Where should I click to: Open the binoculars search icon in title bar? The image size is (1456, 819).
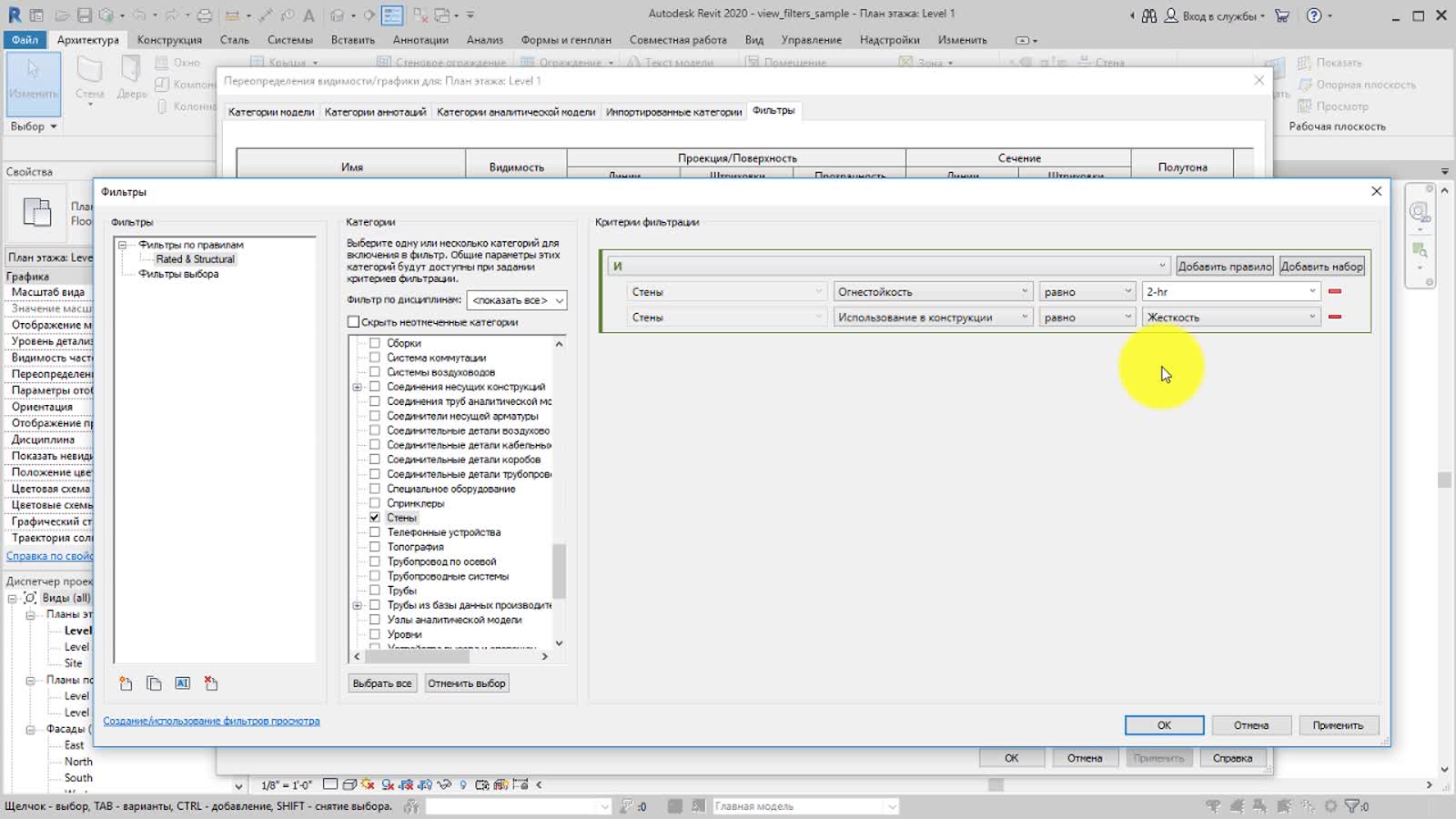[1149, 15]
